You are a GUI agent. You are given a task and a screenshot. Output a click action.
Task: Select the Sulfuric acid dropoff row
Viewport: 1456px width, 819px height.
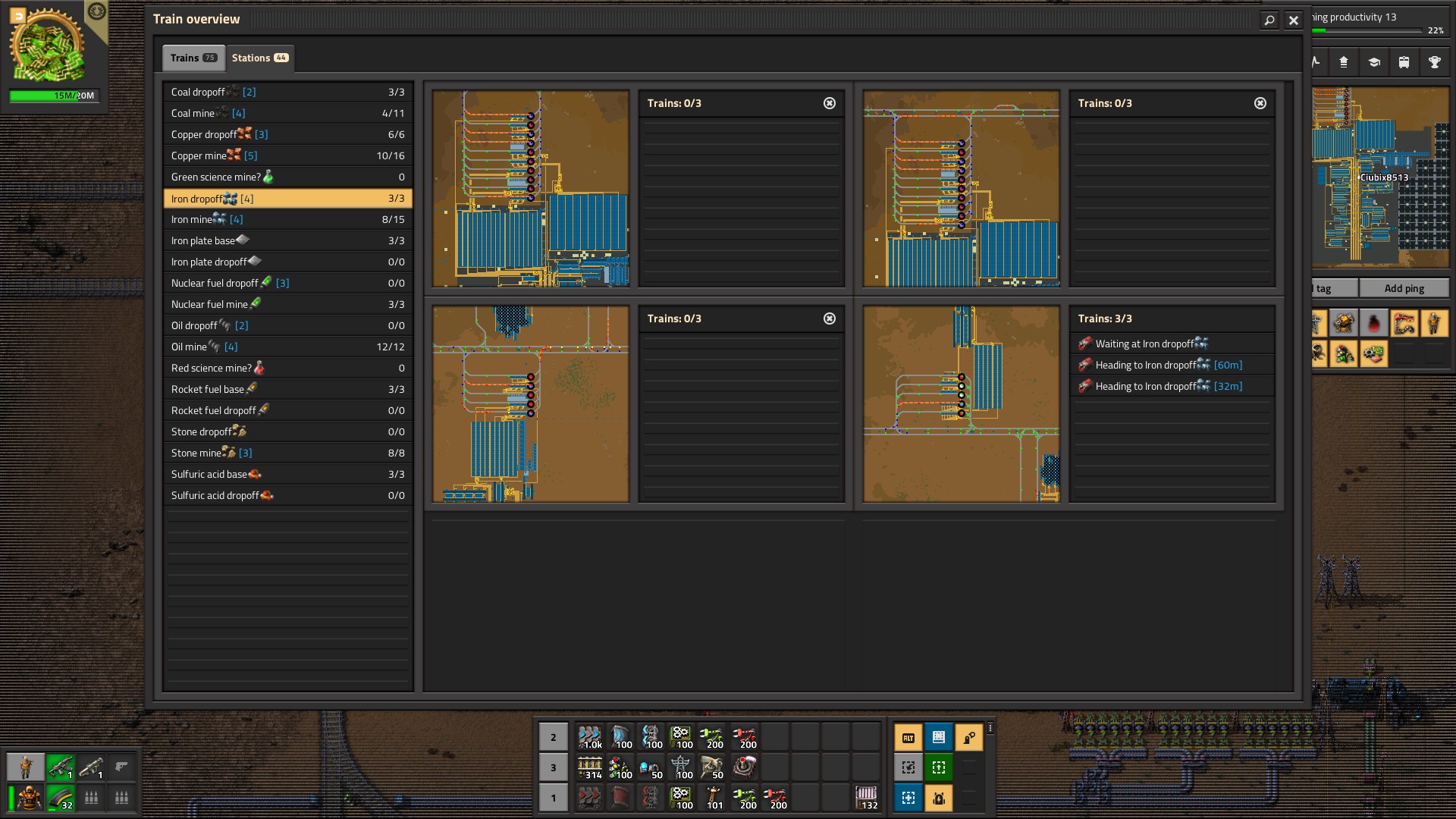[x=288, y=495]
